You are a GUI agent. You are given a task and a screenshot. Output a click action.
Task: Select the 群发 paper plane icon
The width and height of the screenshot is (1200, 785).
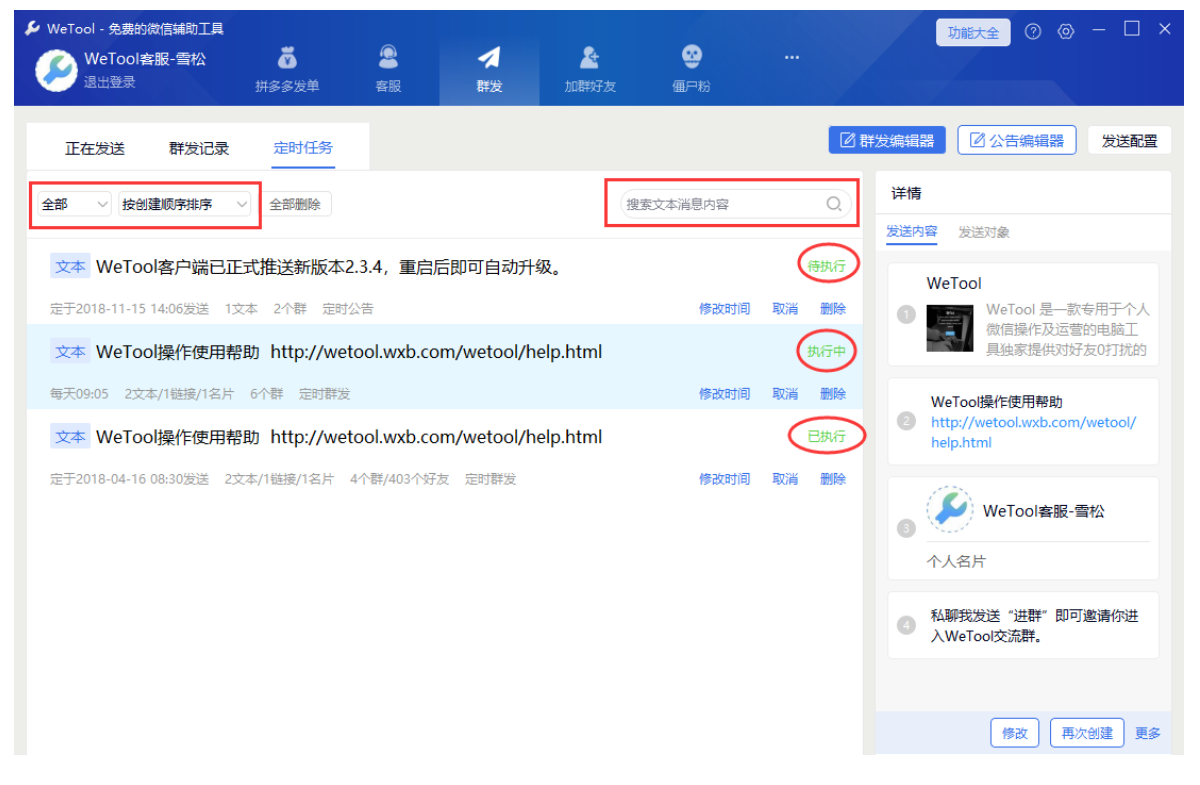coord(489,57)
